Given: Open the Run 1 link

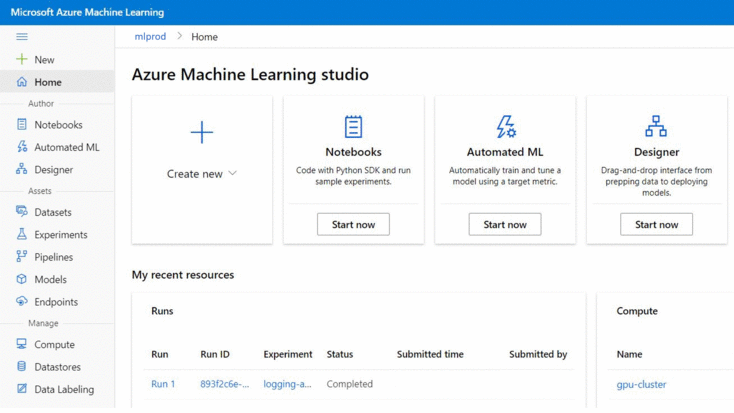Looking at the screenshot, I should (163, 384).
